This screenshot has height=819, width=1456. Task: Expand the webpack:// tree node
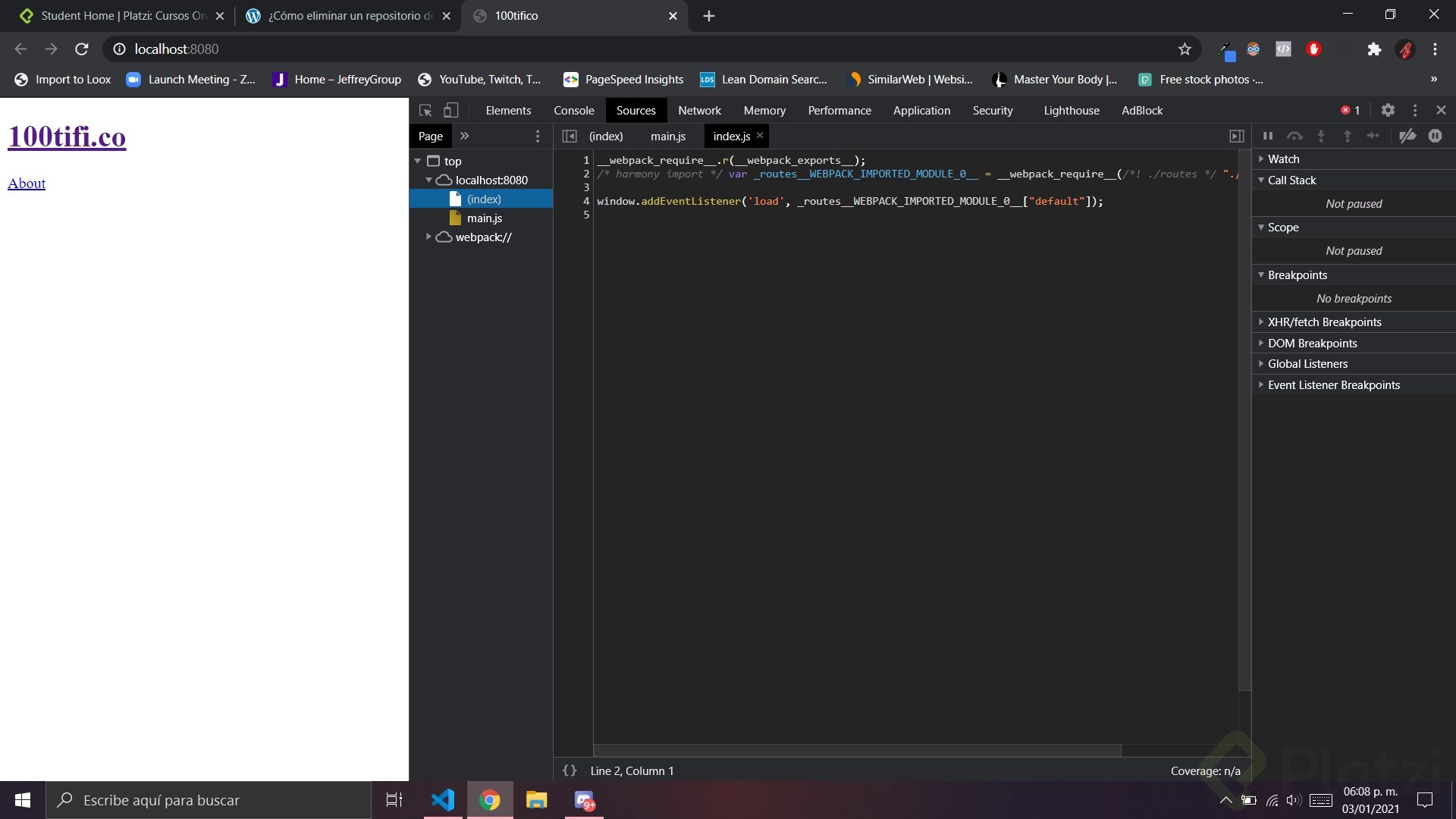point(428,237)
